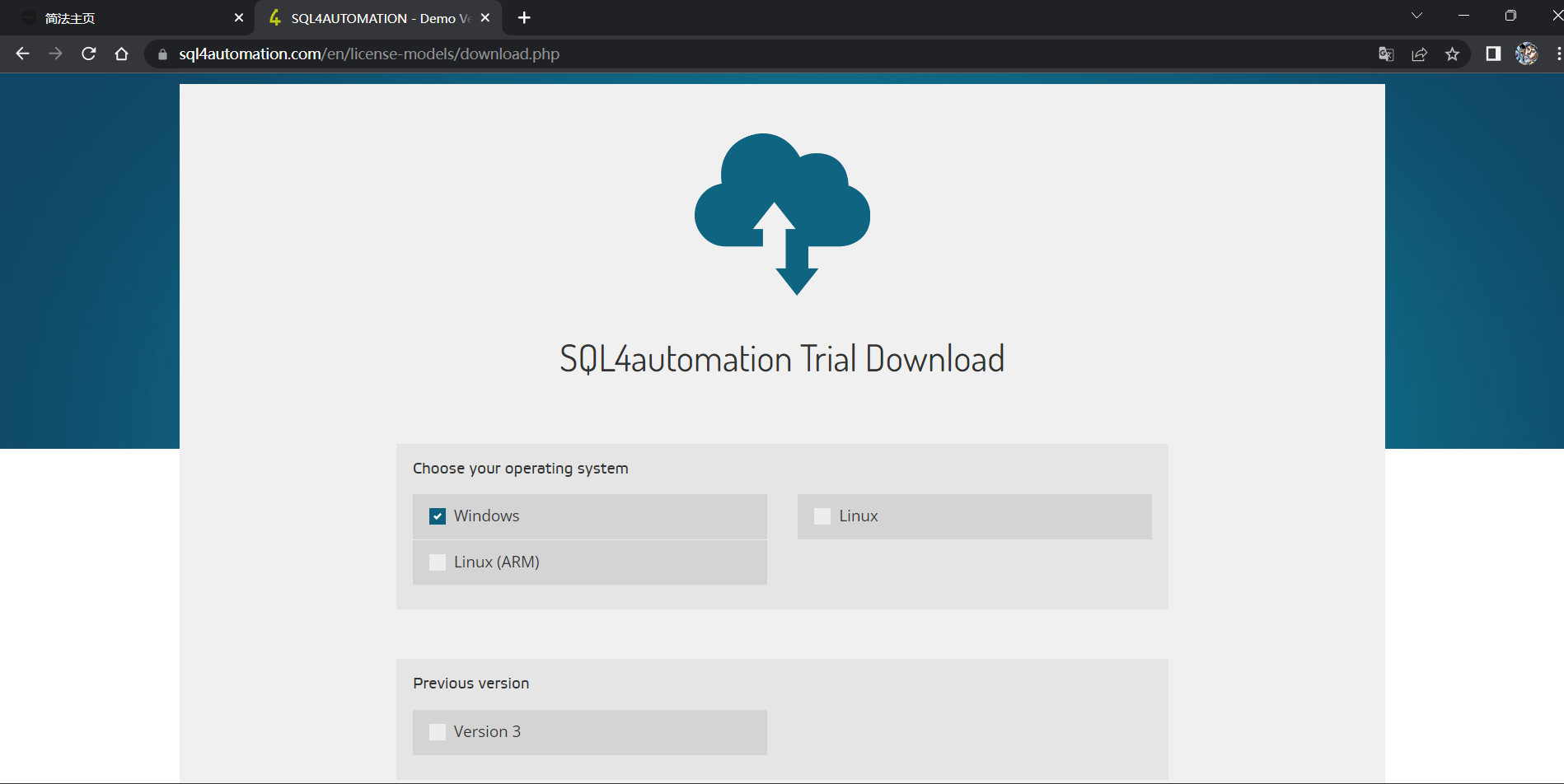Open the tab search chevron
Screen dimensions: 1564x784
pos(1416,16)
